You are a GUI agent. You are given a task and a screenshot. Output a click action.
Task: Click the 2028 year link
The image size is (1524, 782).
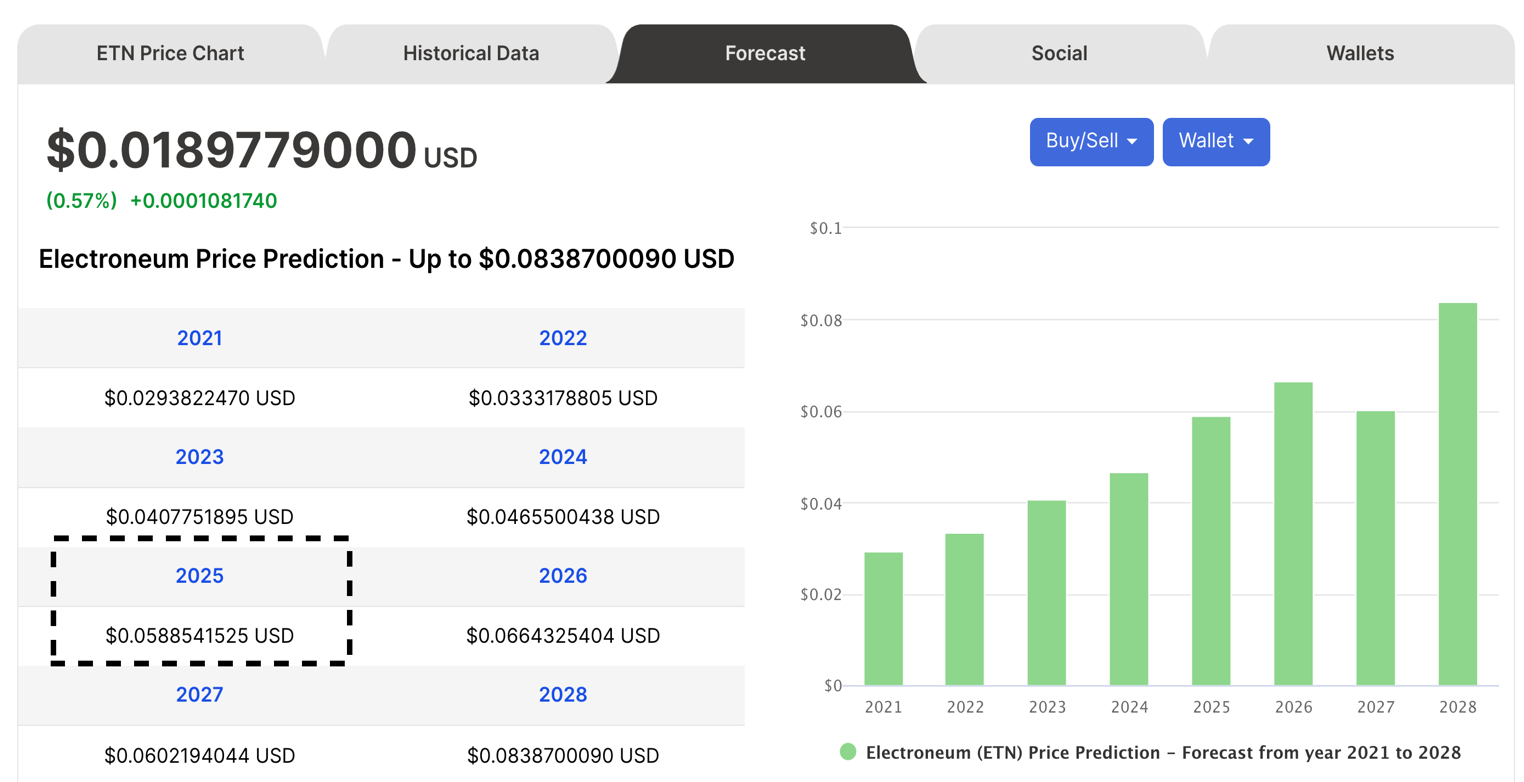click(563, 694)
